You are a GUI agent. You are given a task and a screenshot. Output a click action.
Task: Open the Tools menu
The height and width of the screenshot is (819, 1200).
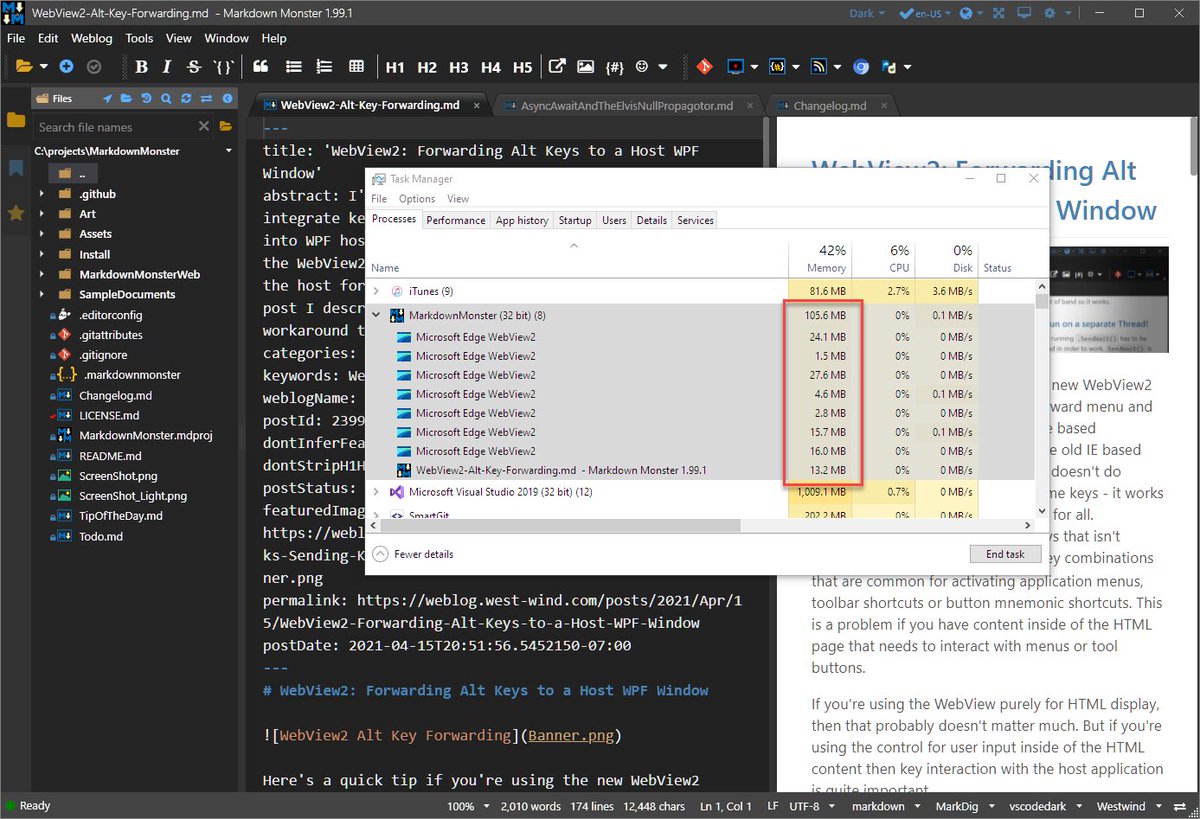pyautogui.click(x=139, y=38)
